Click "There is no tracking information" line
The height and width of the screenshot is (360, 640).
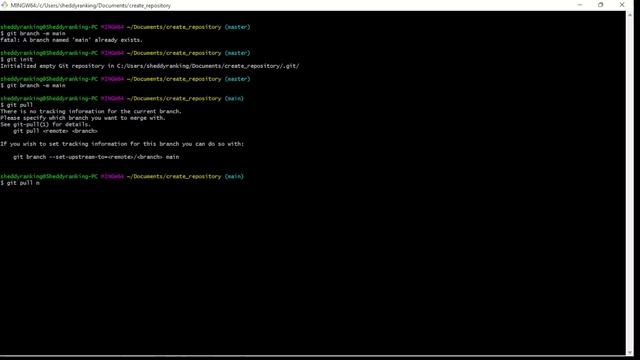[91, 111]
